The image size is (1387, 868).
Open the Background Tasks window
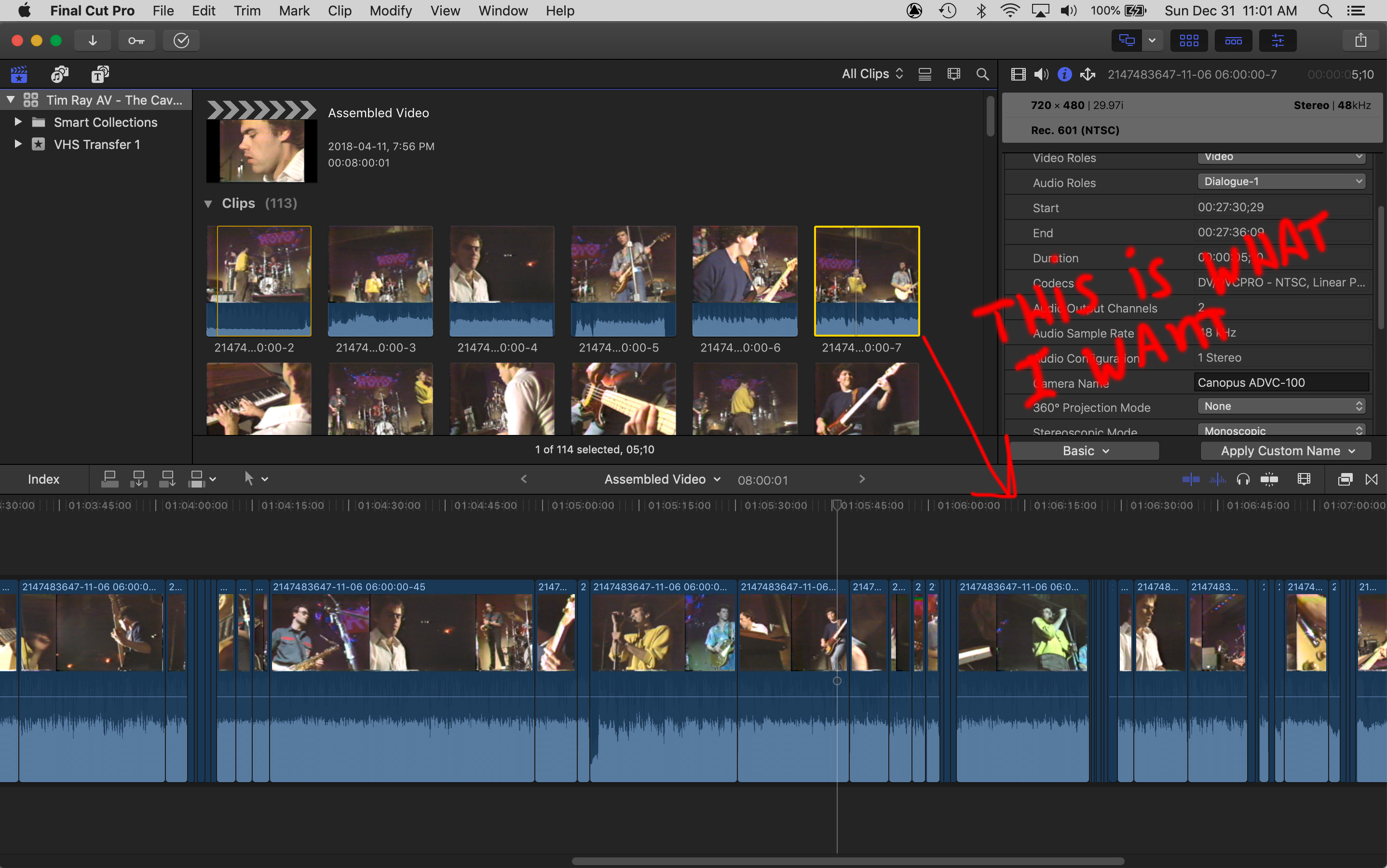point(181,40)
